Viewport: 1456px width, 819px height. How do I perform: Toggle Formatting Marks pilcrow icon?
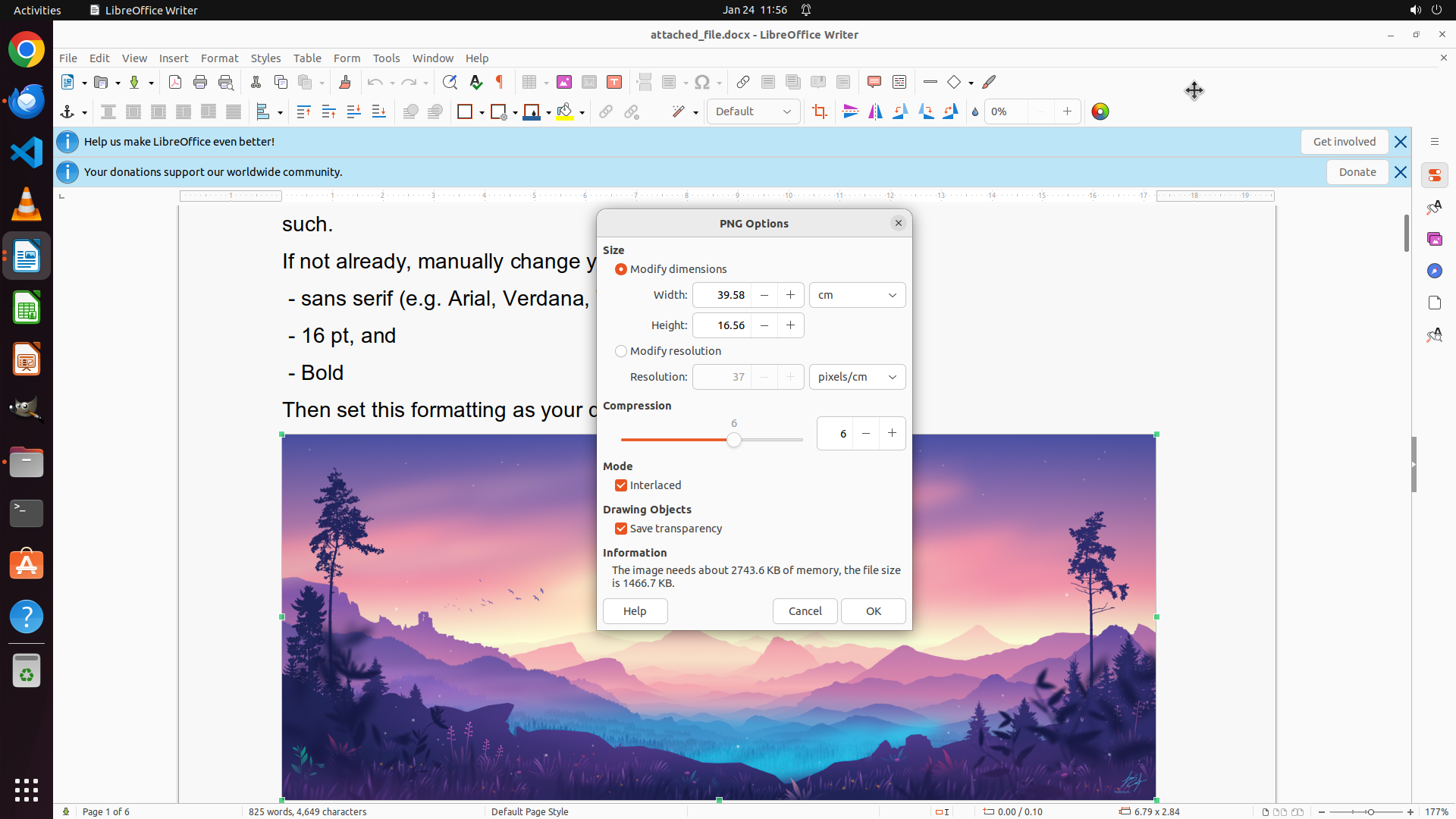[x=500, y=82]
